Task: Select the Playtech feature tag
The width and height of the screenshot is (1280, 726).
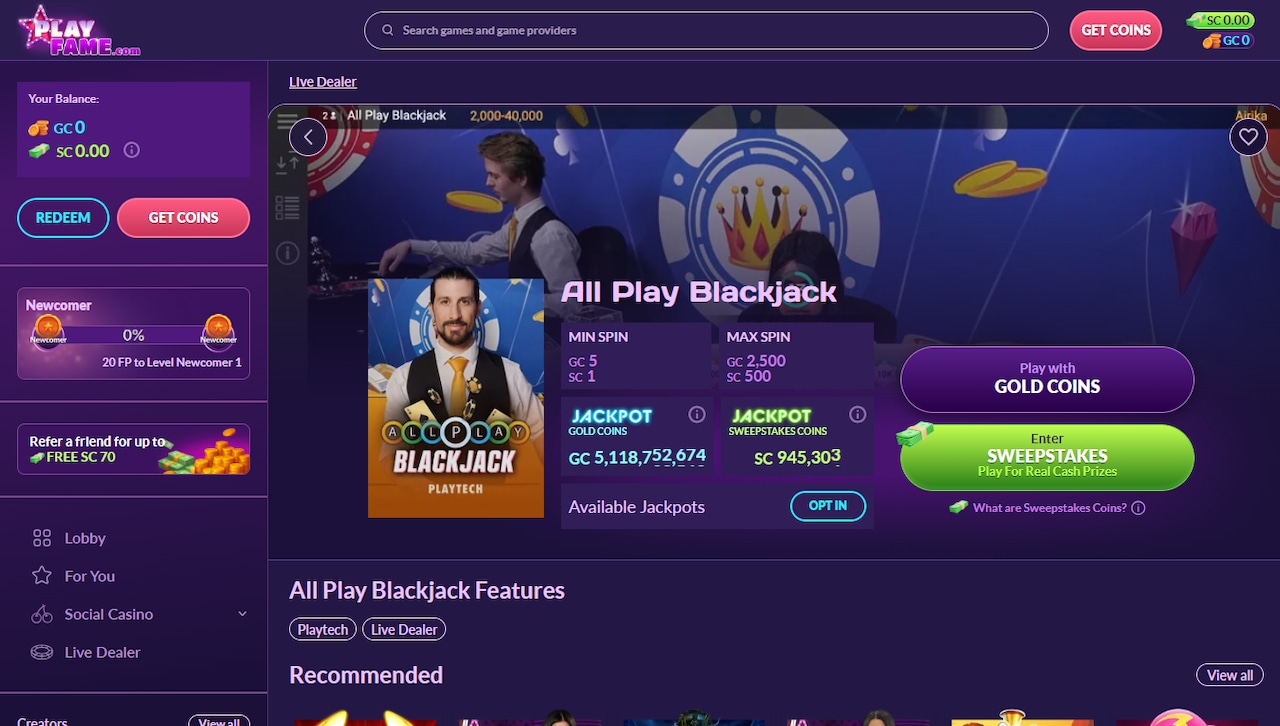Action: (x=322, y=629)
